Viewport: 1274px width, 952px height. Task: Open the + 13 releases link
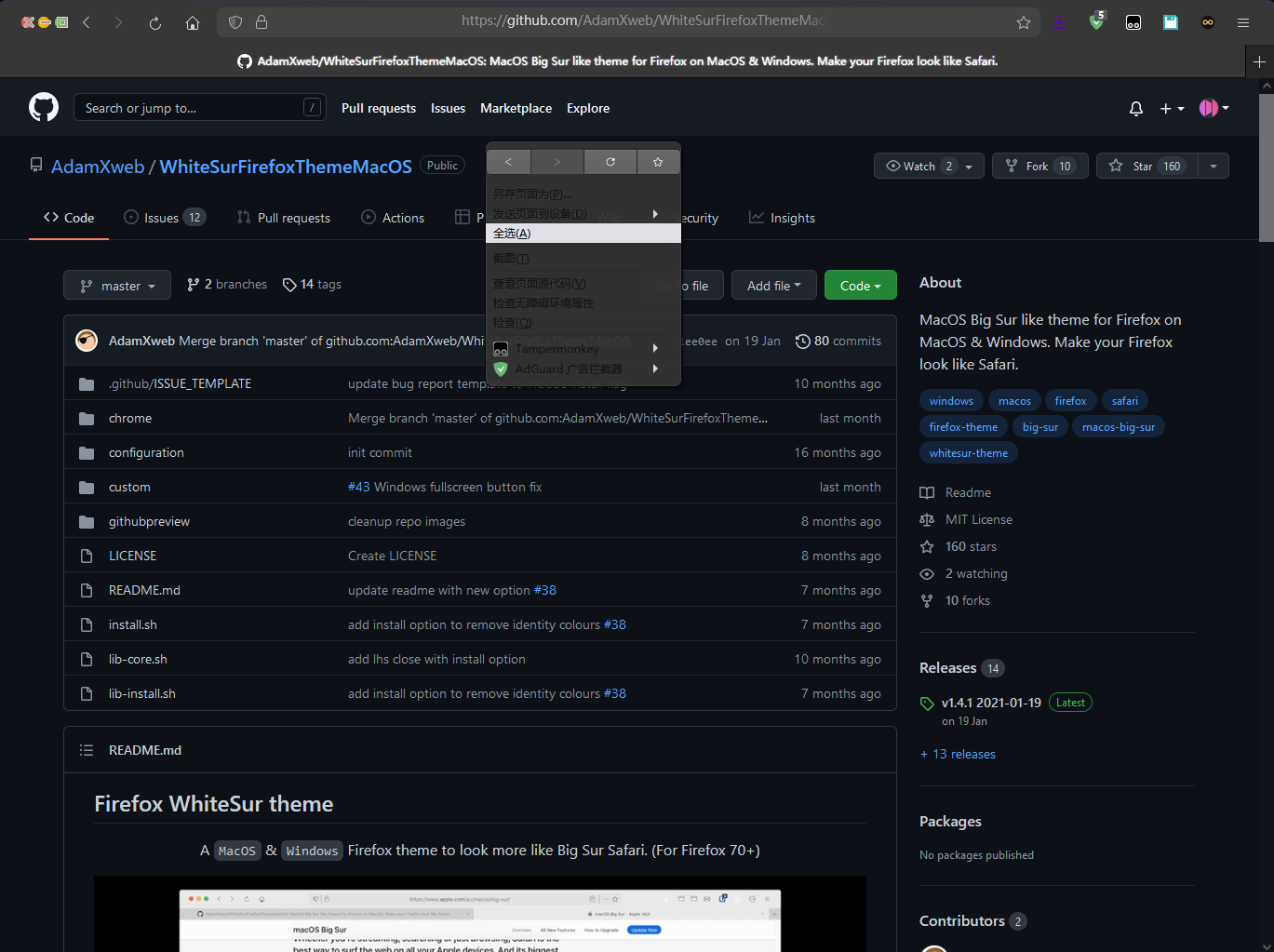[958, 754]
